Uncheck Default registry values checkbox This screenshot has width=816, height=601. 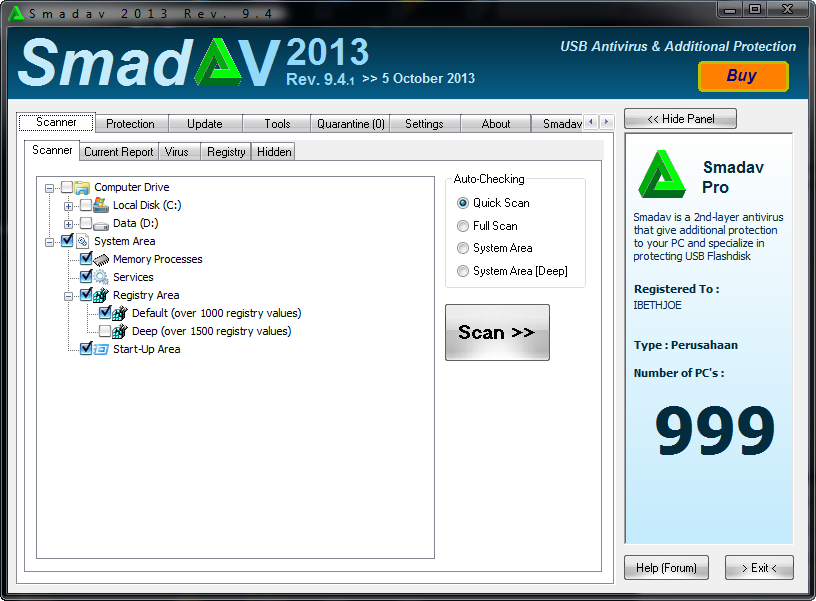pyautogui.click(x=105, y=313)
